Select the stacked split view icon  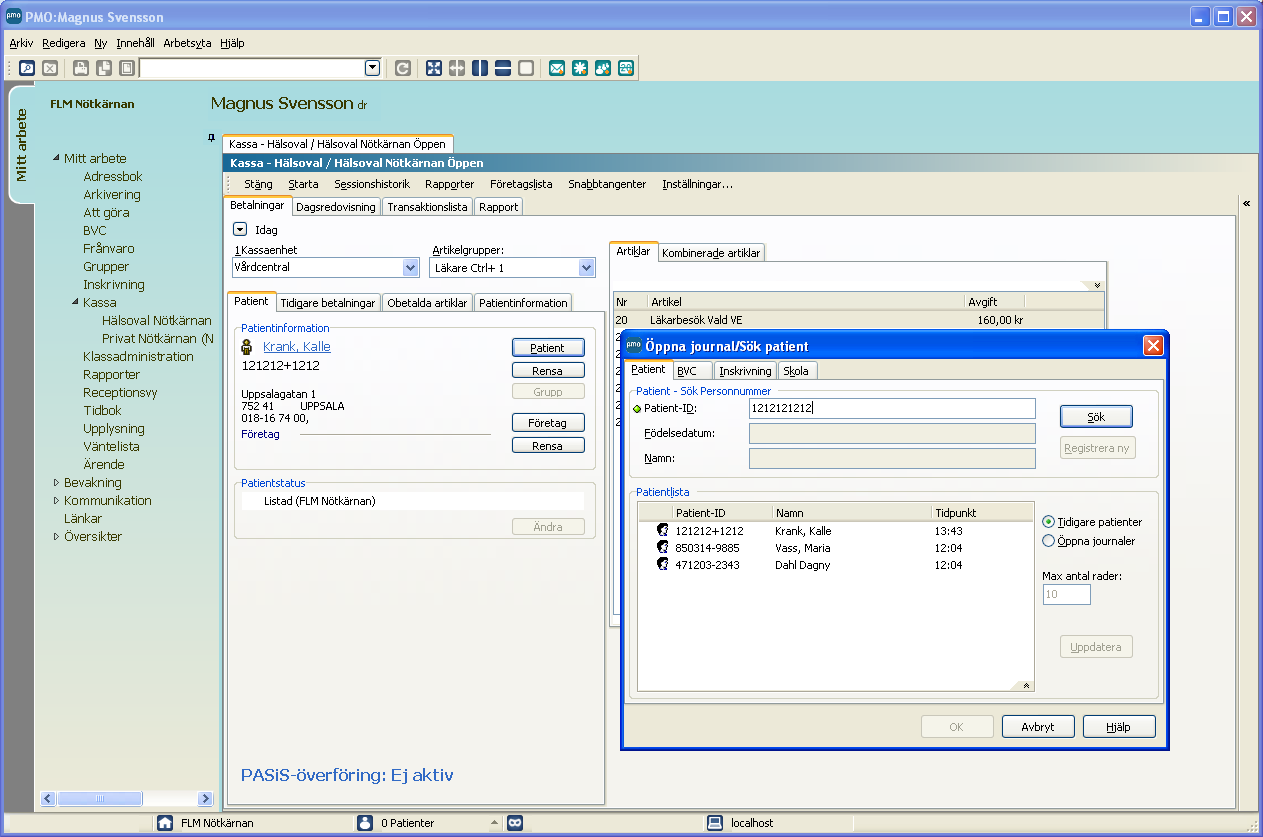pyautogui.click(x=503, y=68)
